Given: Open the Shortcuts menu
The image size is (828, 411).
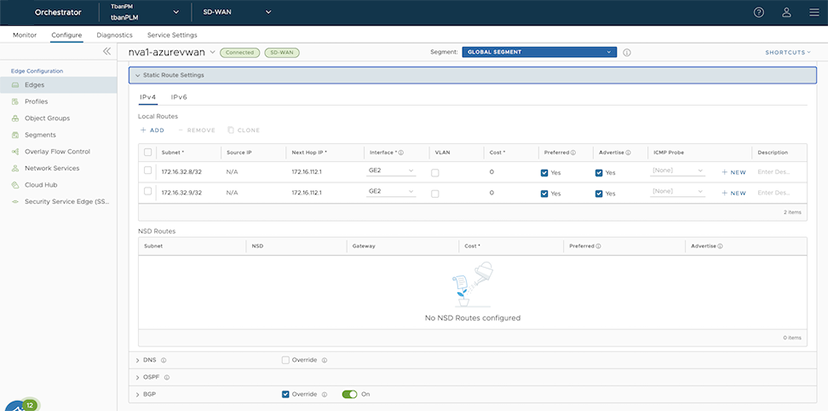Looking at the screenshot, I should coord(788,52).
